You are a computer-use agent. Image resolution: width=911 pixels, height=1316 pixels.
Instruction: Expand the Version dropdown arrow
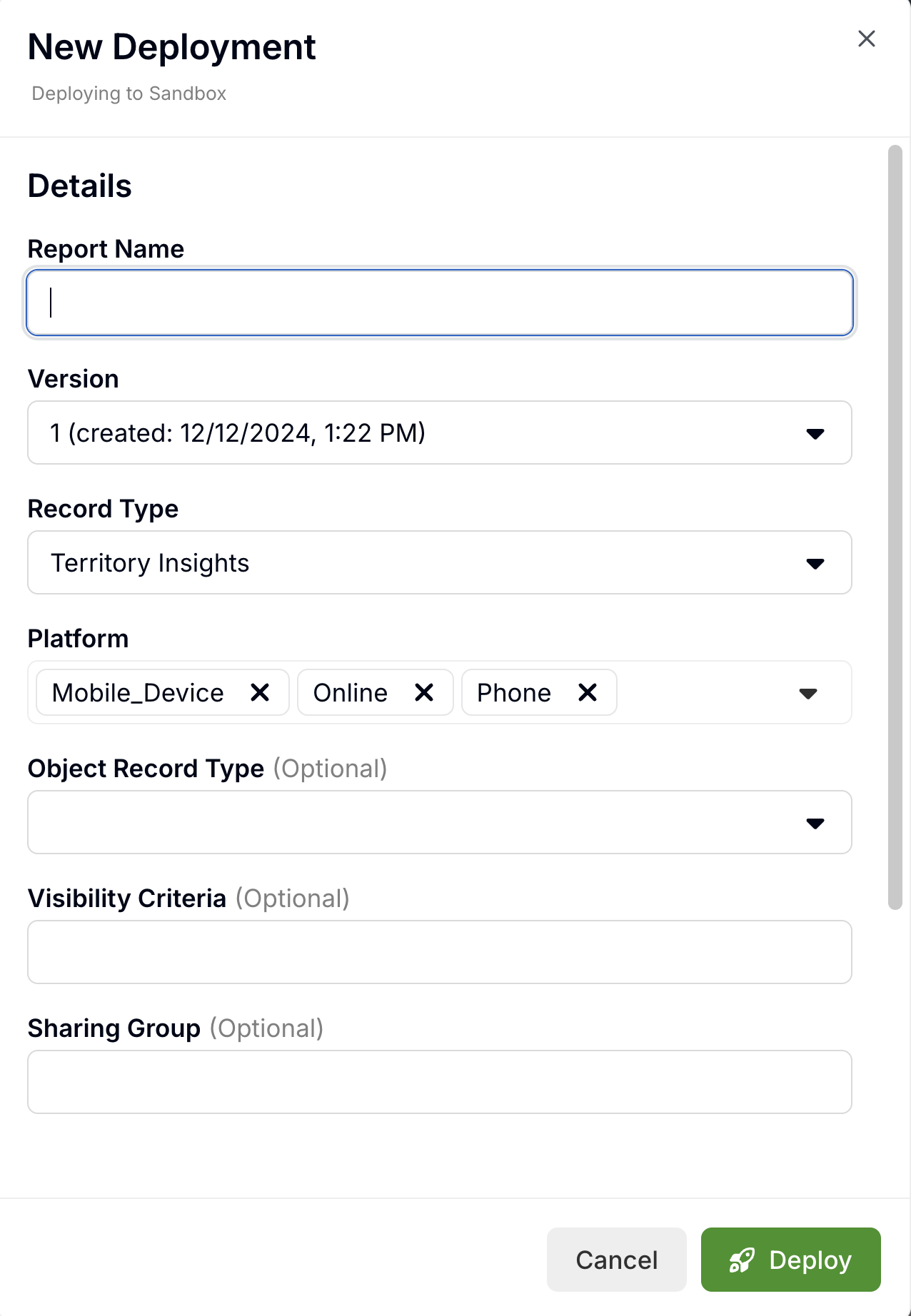click(815, 434)
